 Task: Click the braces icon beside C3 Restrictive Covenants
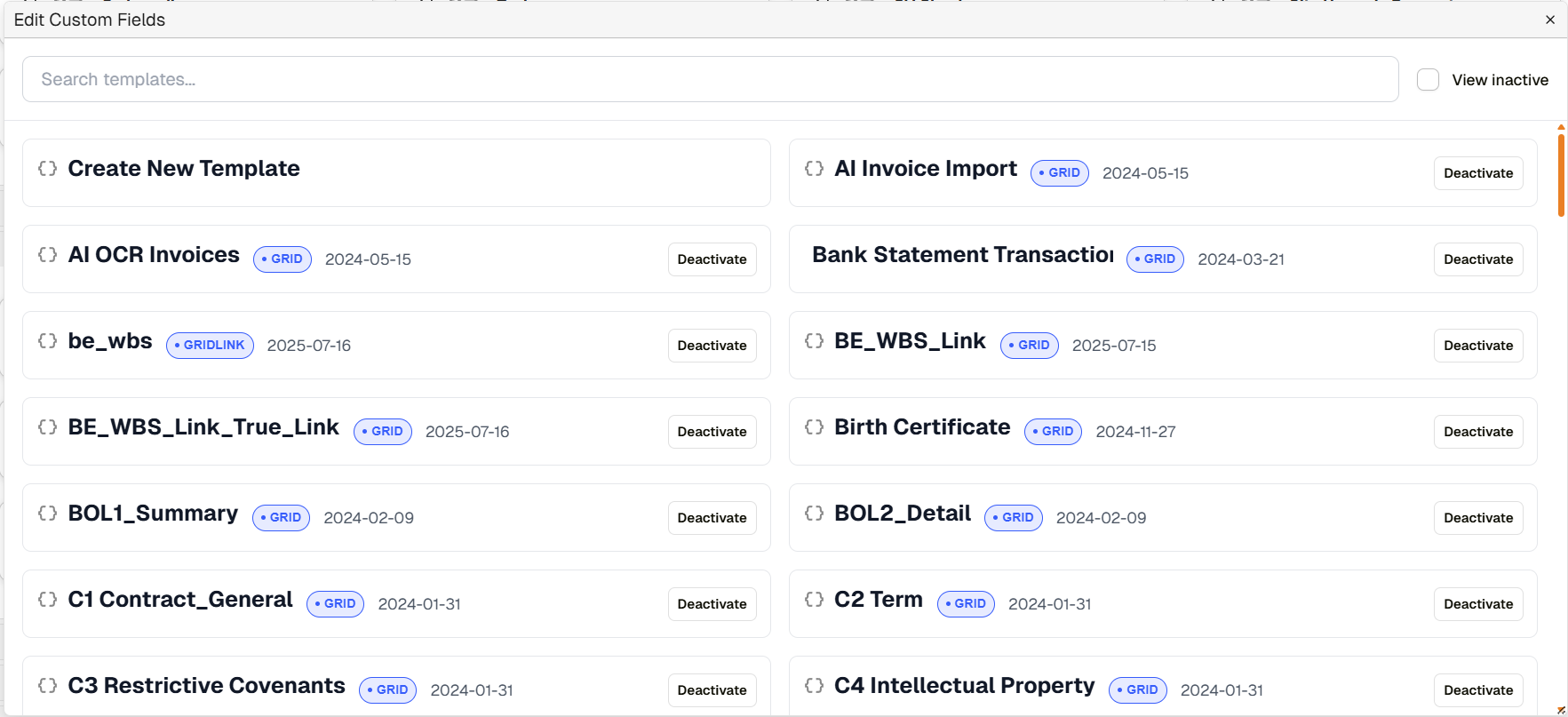tap(48, 686)
